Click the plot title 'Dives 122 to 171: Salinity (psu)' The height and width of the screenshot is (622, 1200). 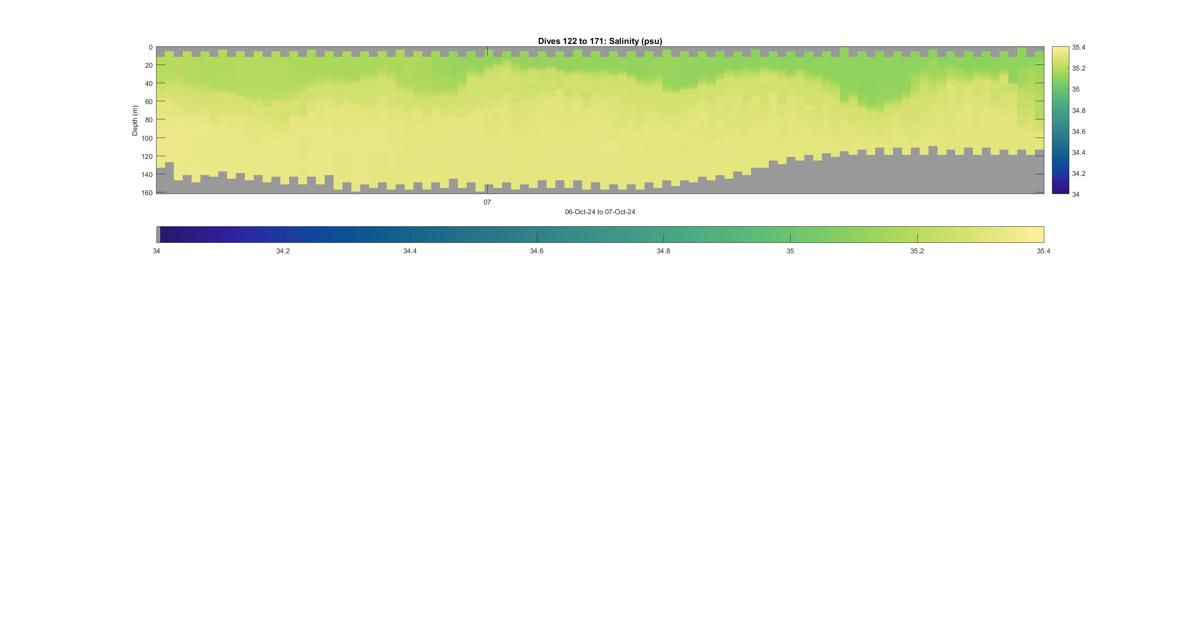[600, 41]
